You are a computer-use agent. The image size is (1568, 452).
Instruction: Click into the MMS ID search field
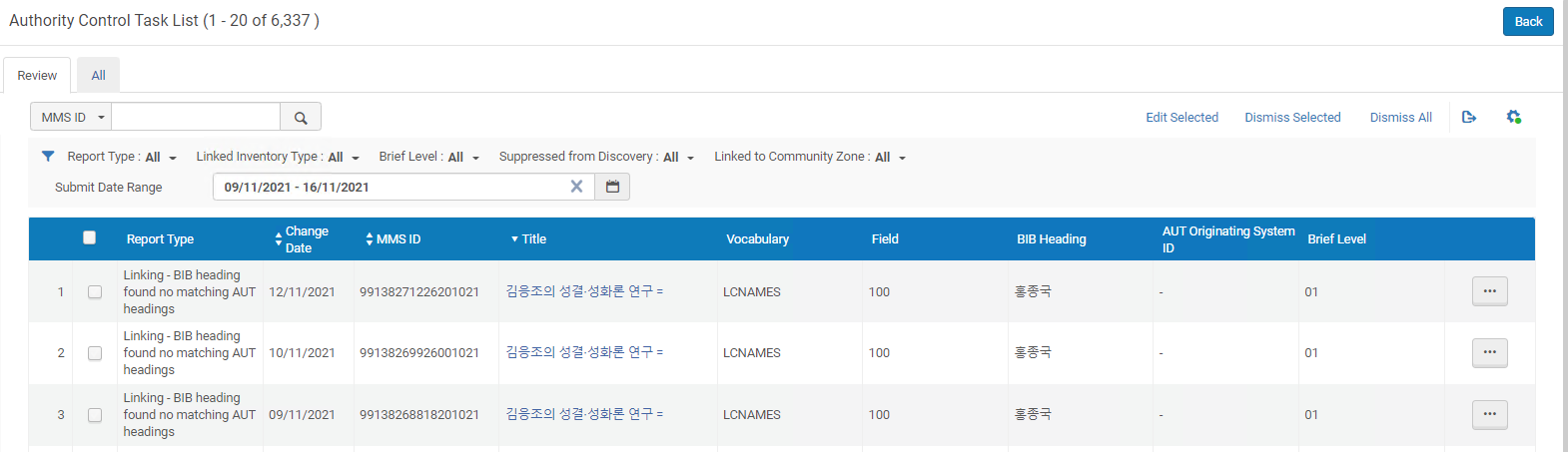click(196, 118)
